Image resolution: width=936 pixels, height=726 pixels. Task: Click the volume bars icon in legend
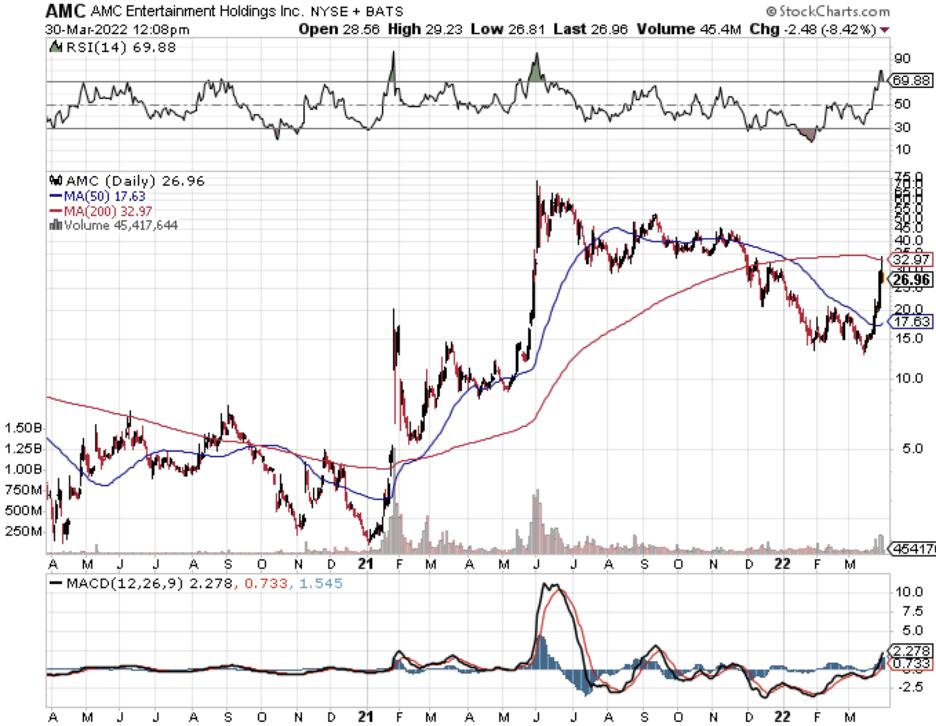[x=56, y=224]
